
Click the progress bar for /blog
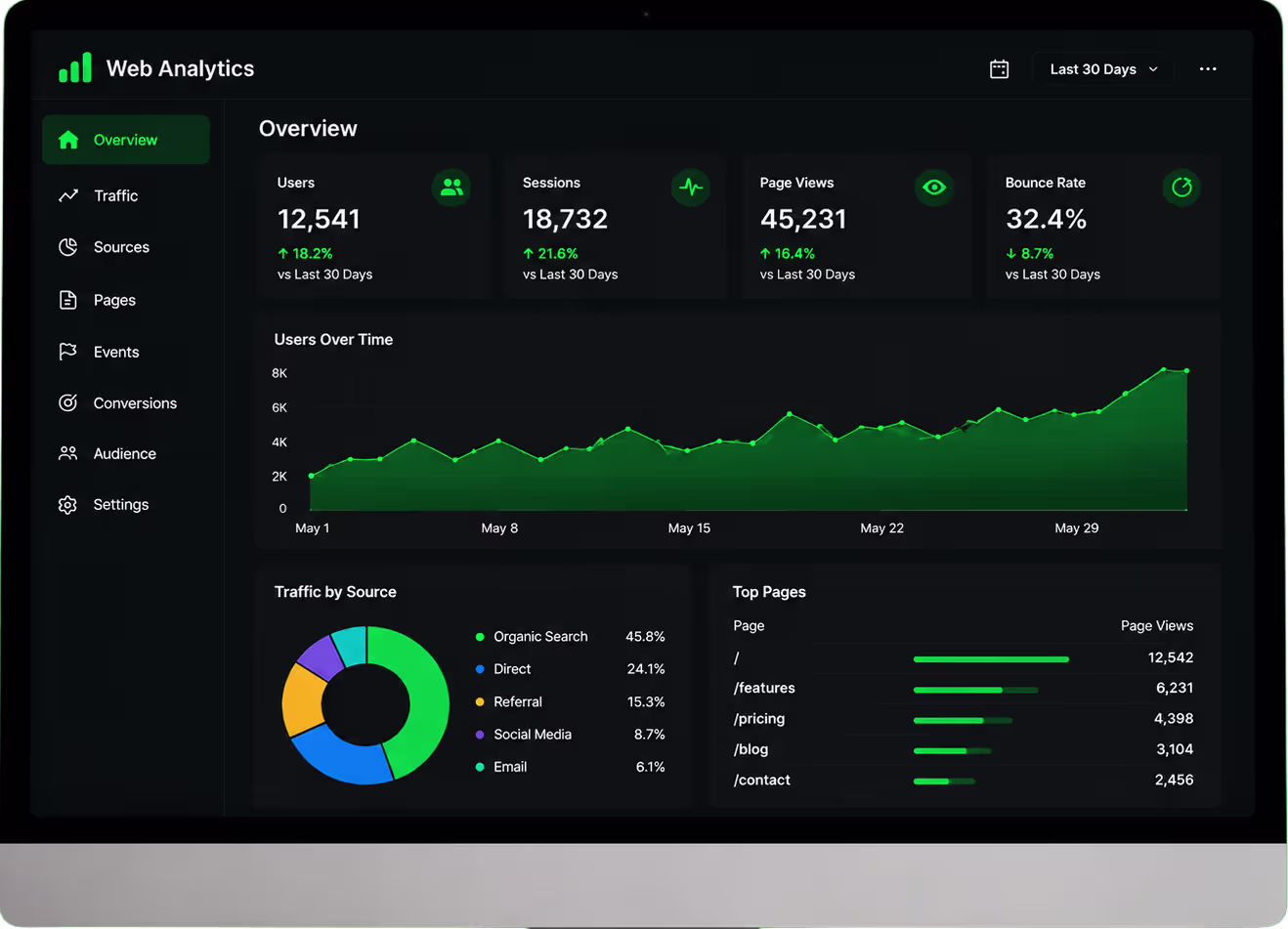coord(953,751)
